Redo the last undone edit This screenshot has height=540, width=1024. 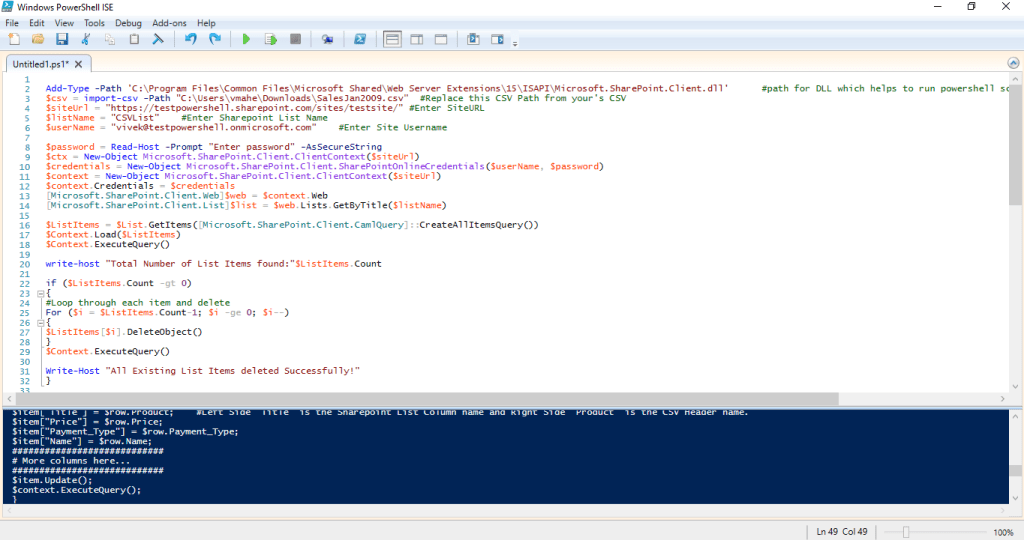(215, 39)
